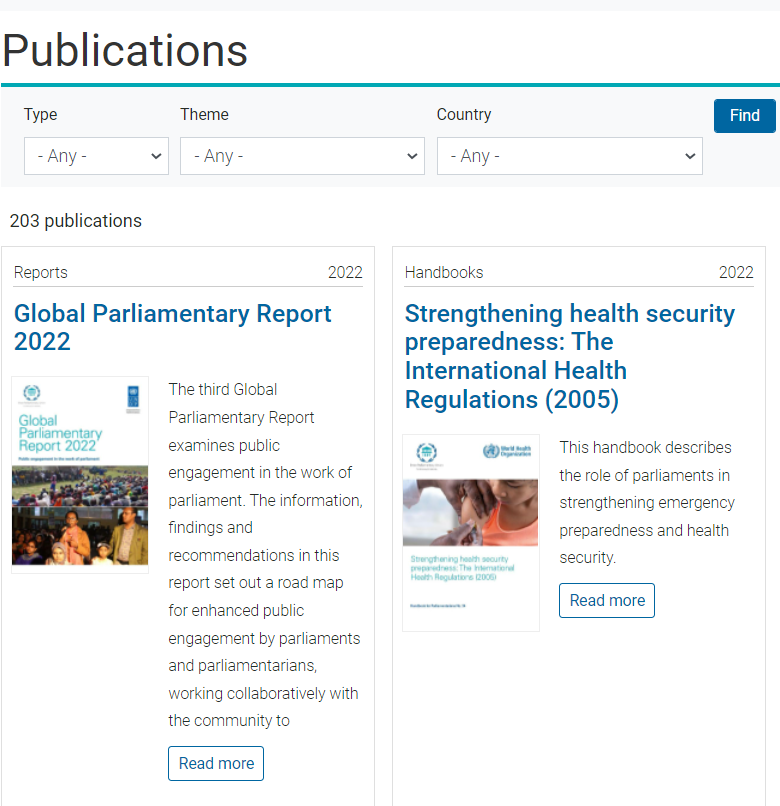Screen dimensions: 780x806
Task: Click the Reports category label
Action: coord(41,272)
